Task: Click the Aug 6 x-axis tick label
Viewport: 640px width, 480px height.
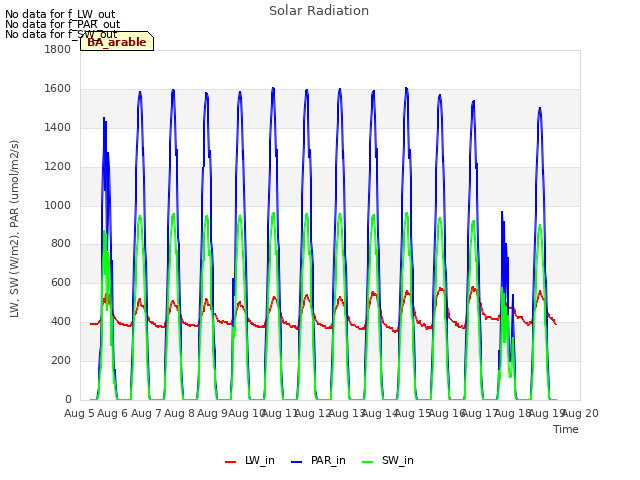Action: pos(113,413)
